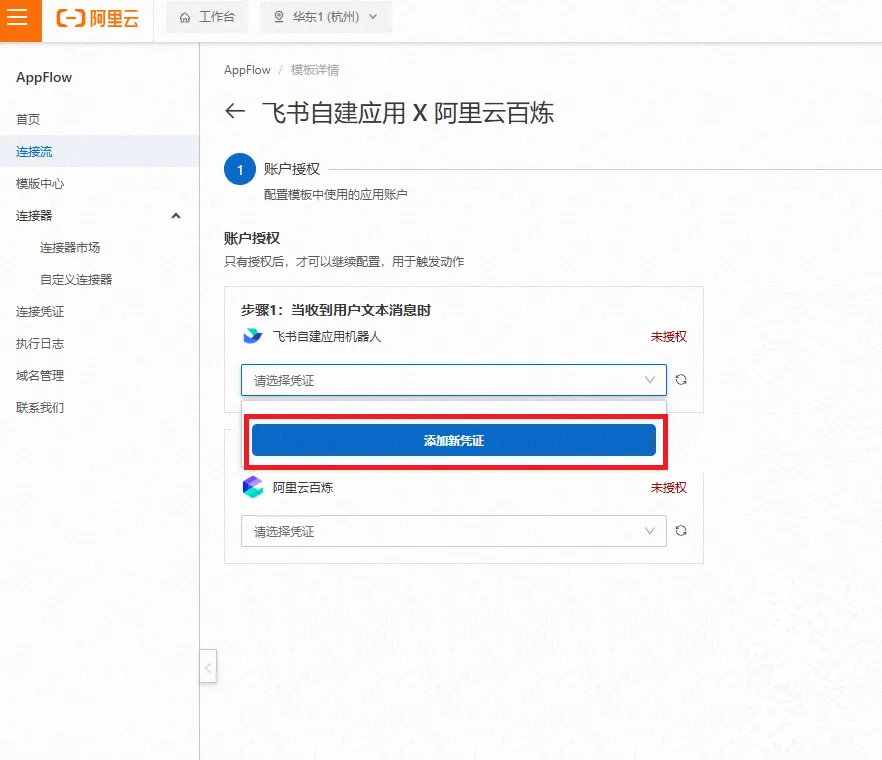
Task: Click the 飞书自建应用机器人 logo icon
Action: (x=252, y=336)
